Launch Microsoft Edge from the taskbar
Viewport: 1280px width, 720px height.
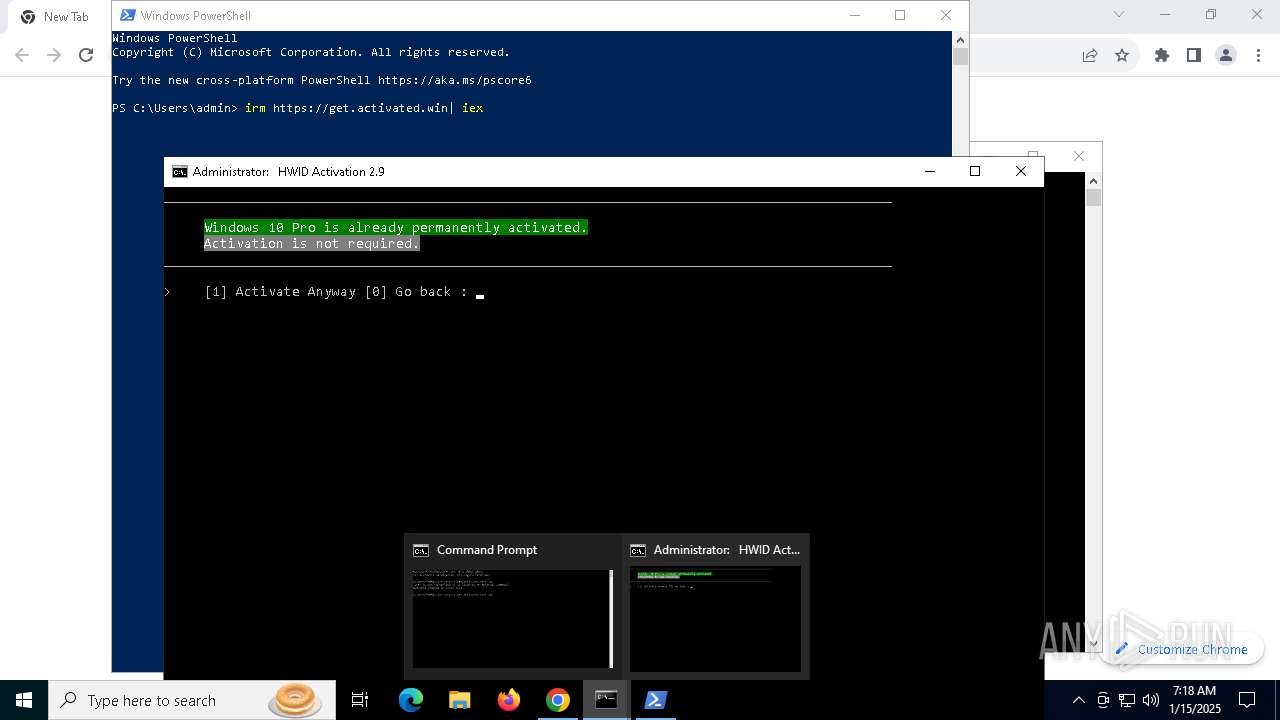coord(411,700)
